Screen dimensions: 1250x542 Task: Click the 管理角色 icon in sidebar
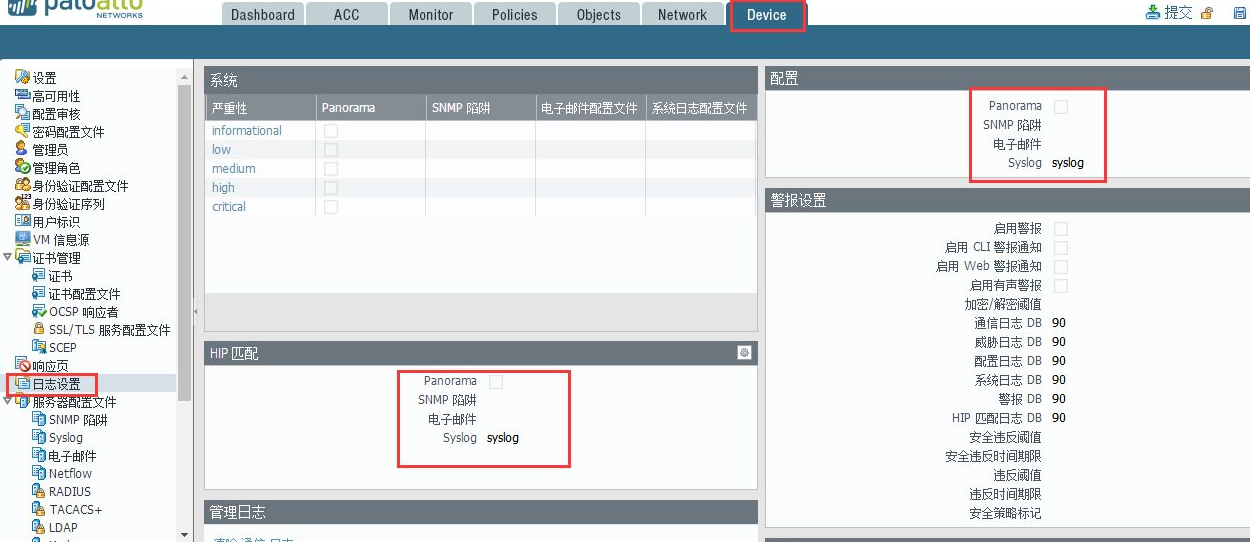(x=22, y=167)
